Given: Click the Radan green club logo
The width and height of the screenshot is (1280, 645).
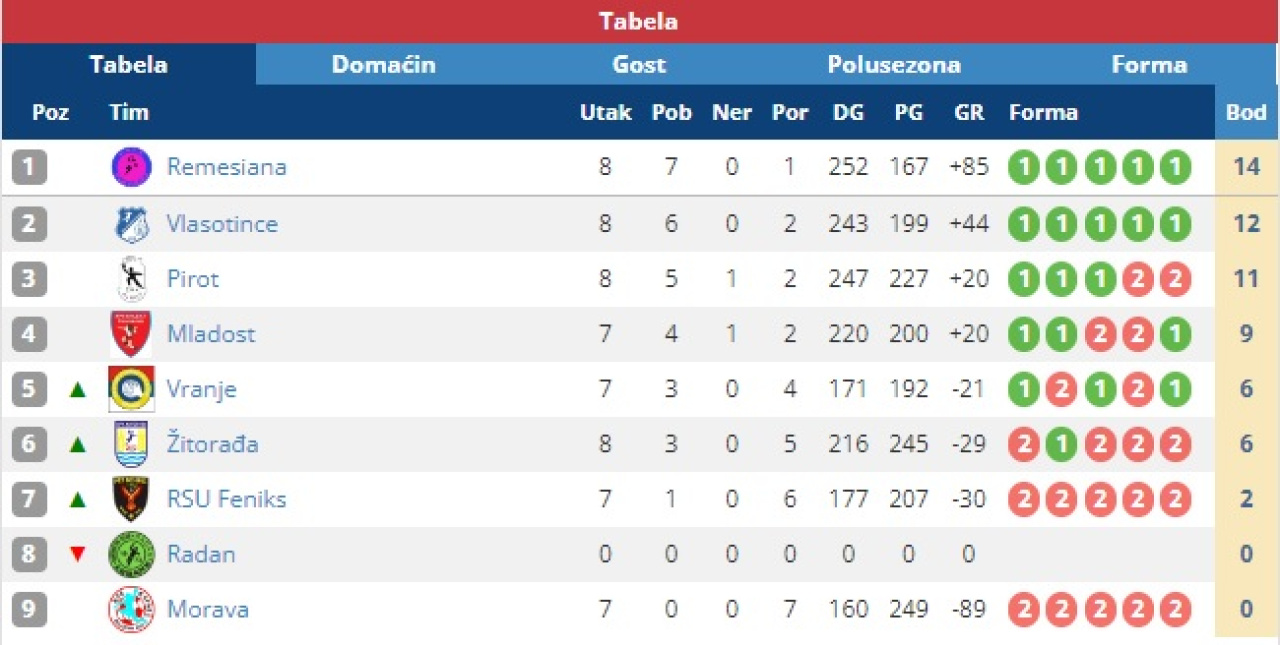Looking at the screenshot, I should [131, 554].
